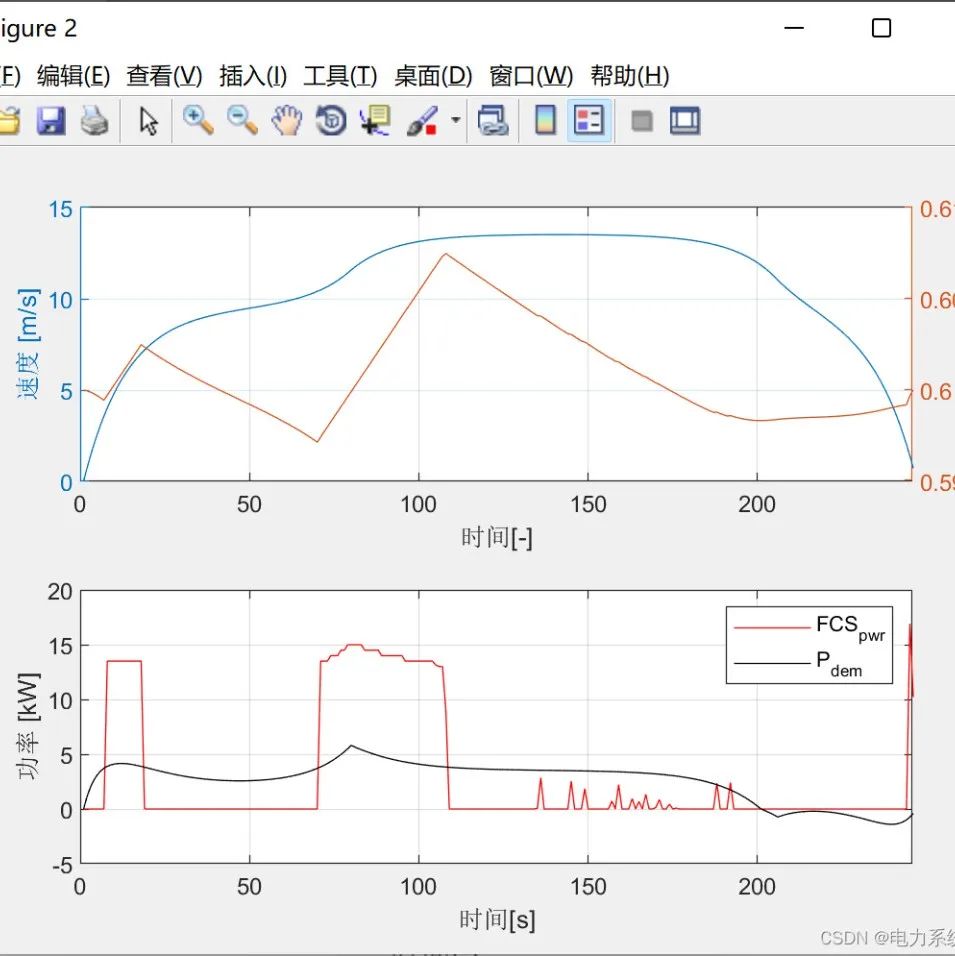Toggle the Insert Legend button
The image size is (955, 956).
[589, 120]
